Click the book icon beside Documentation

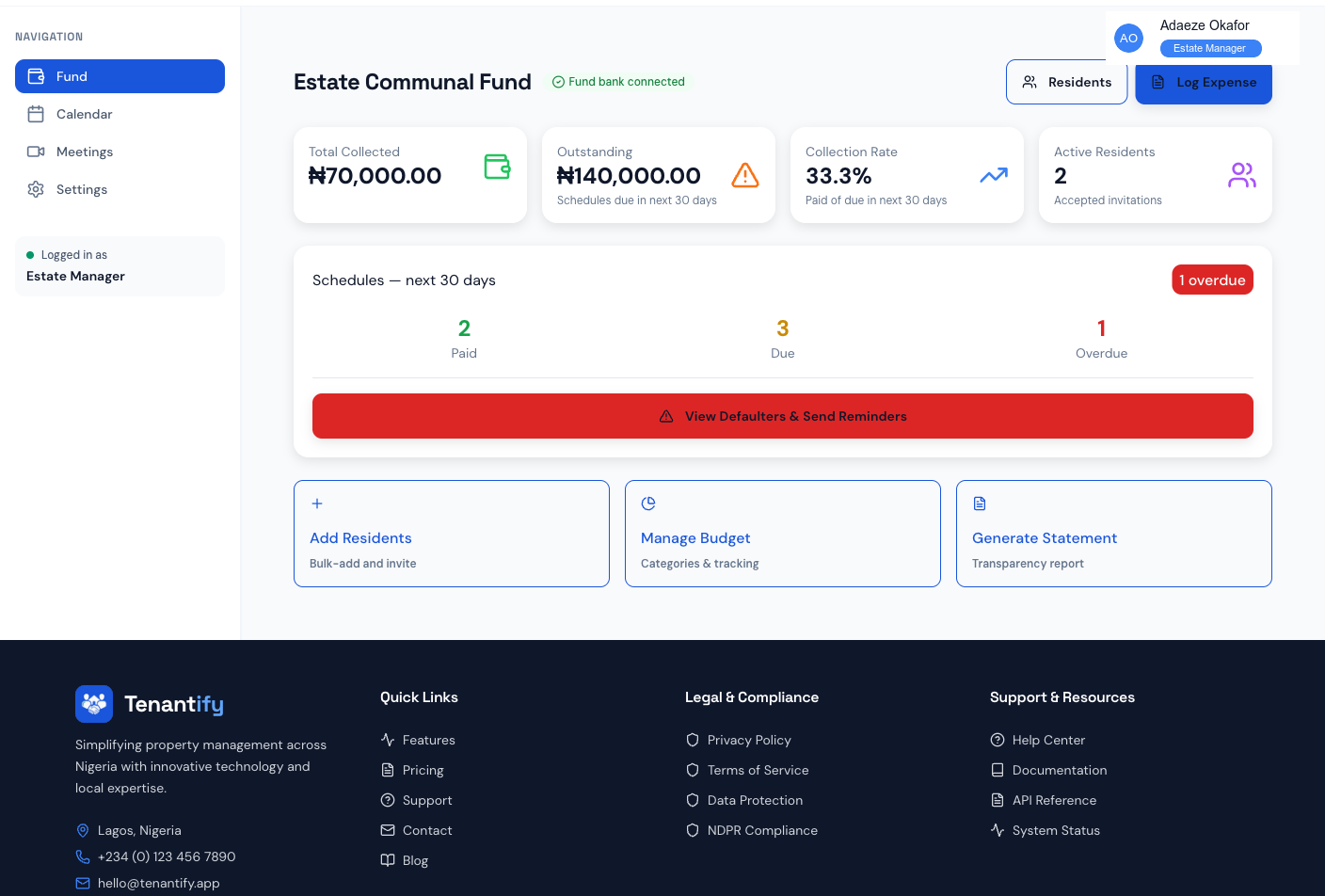(x=998, y=770)
